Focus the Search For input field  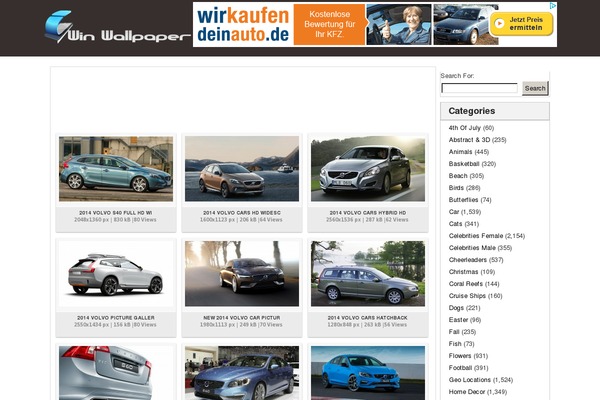(479, 88)
